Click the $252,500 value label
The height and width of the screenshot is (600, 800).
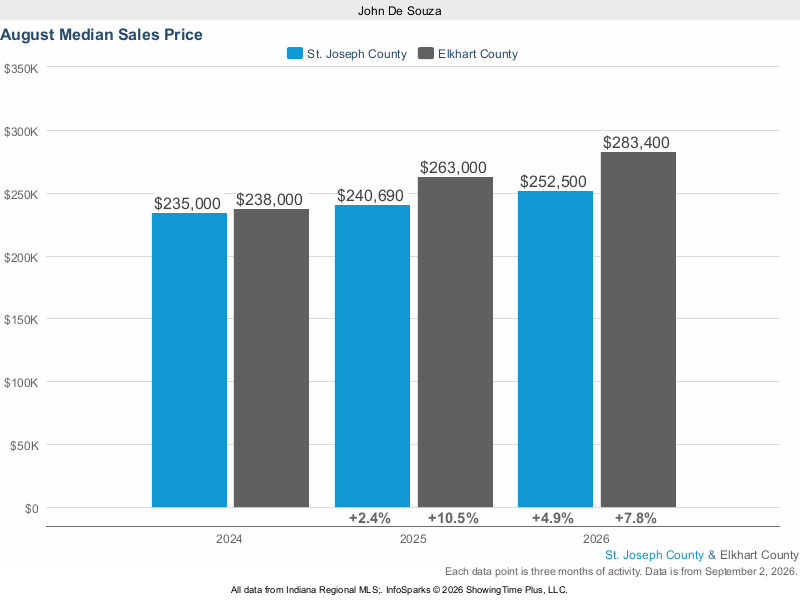tap(553, 182)
